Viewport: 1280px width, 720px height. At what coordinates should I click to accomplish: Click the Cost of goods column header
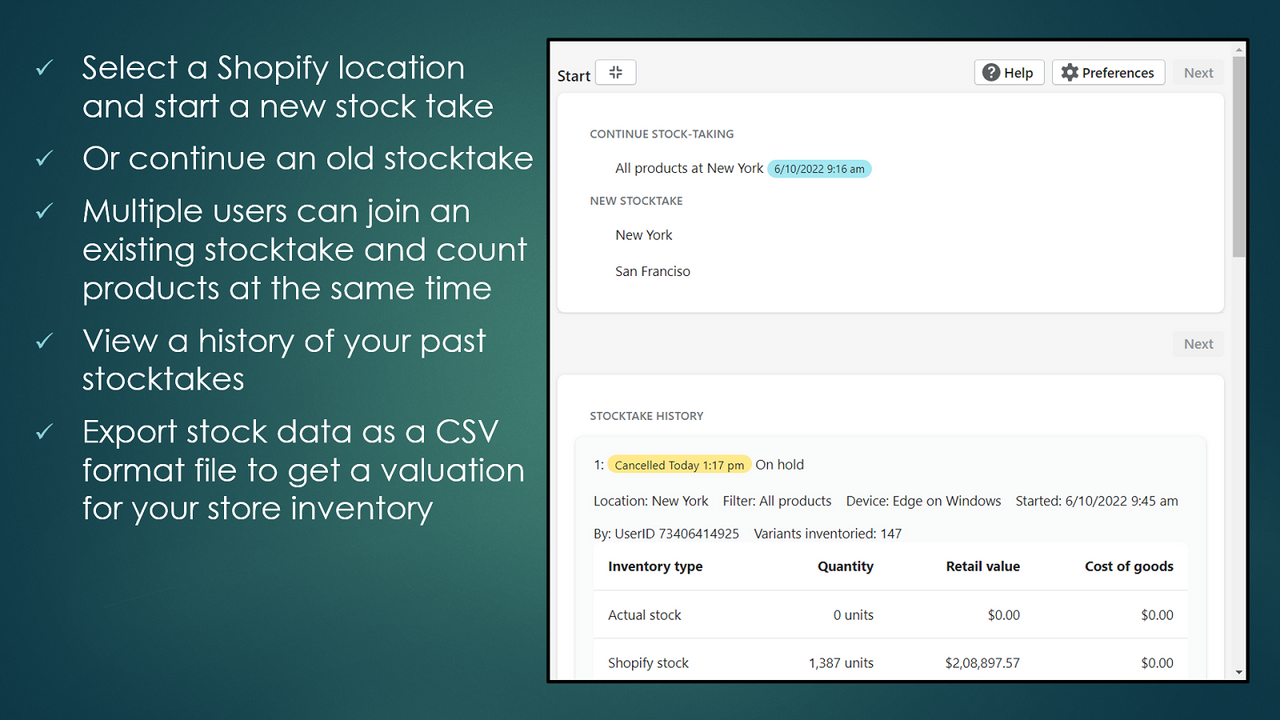(1129, 566)
